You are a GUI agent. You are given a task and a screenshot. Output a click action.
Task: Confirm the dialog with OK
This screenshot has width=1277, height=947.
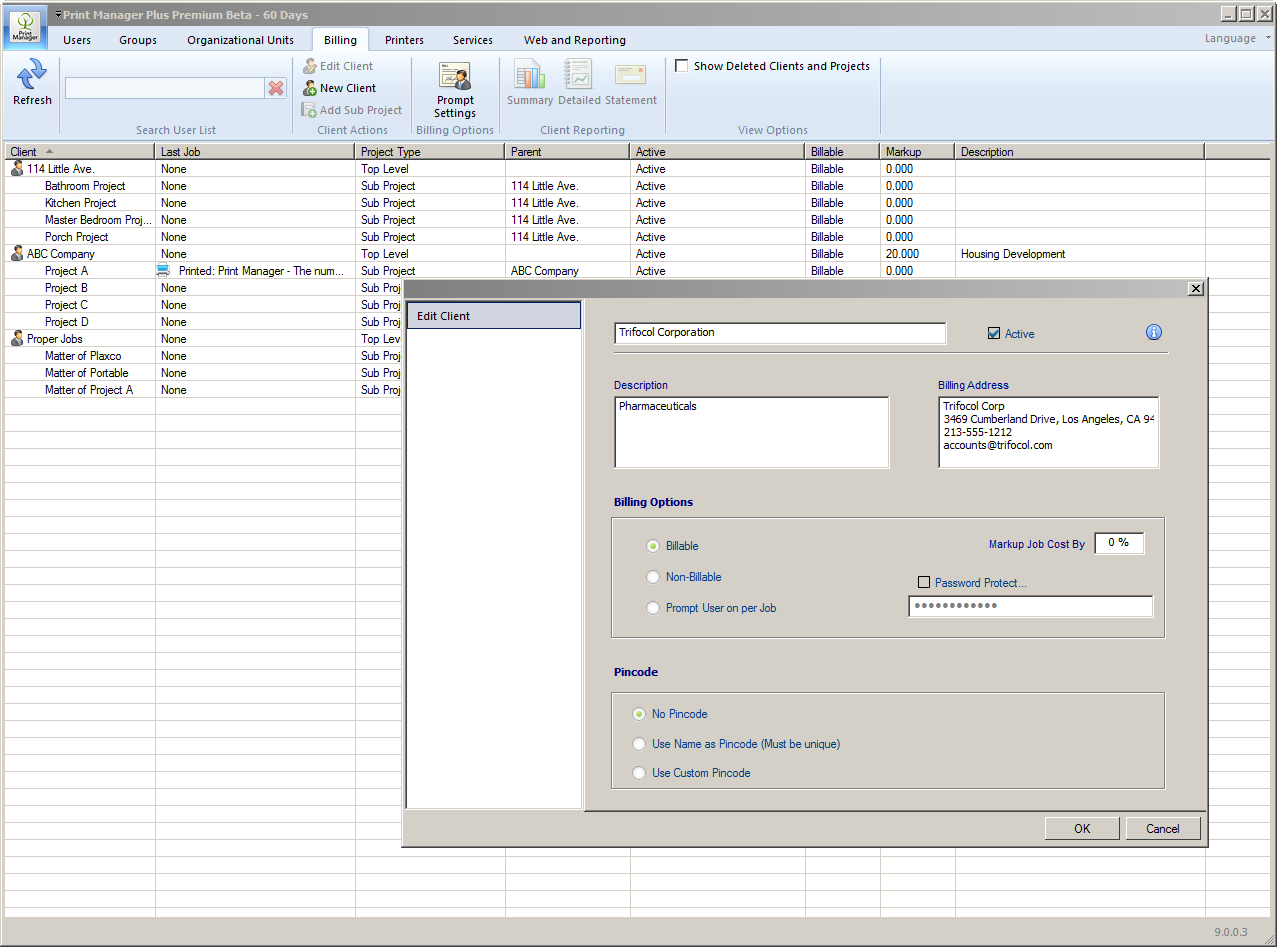pyautogui.click(x=1082, y=828)
